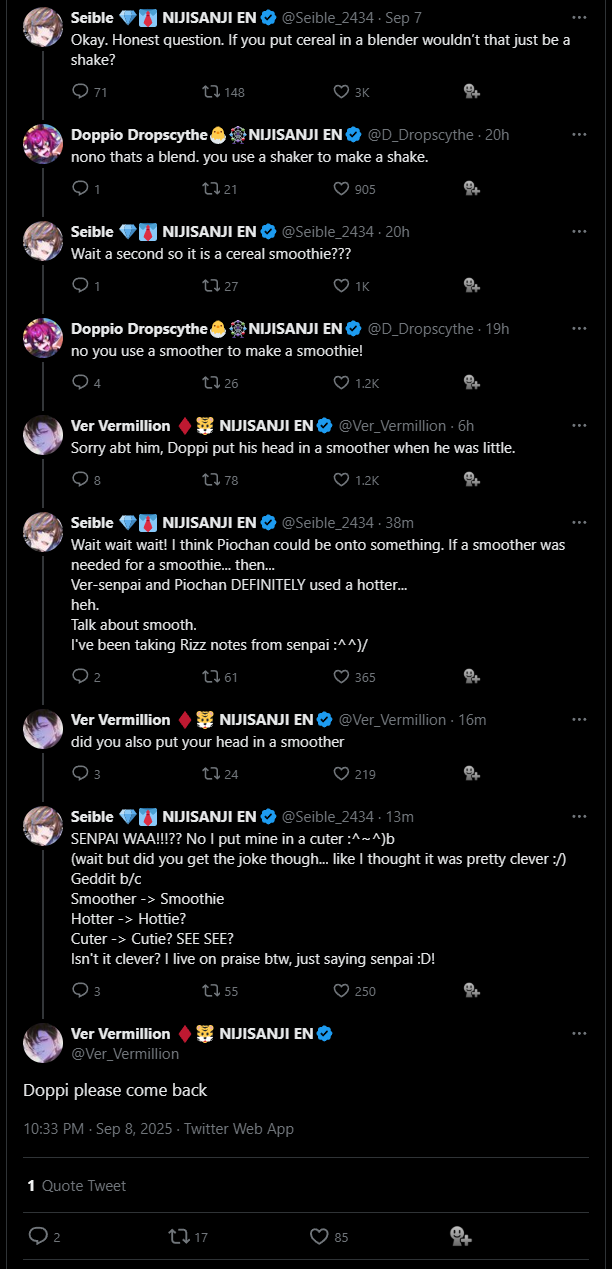Open Ver Vermillion's avatar on the 6h tweet
Viewport: 612px width, 1269px height.
click(43, 435)
